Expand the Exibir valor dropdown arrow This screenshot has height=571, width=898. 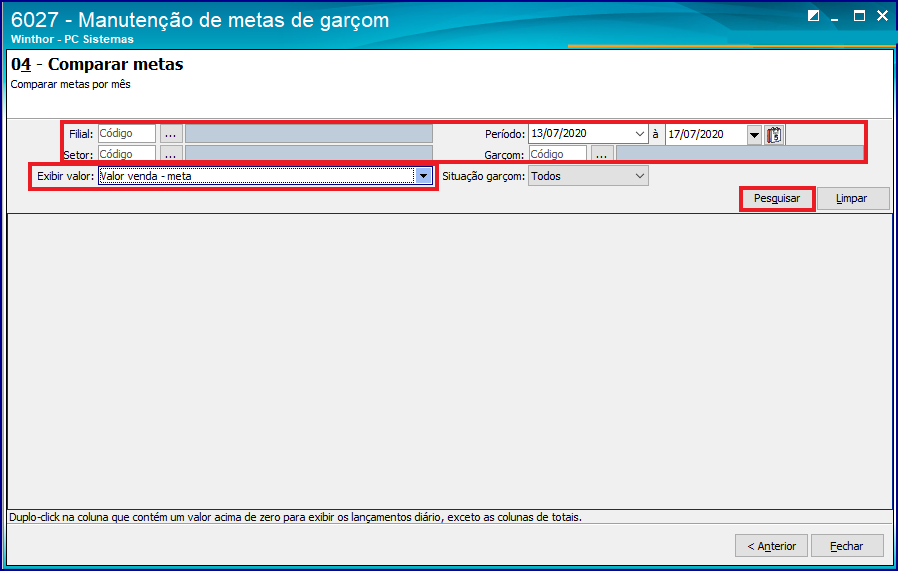pos(423,176)
